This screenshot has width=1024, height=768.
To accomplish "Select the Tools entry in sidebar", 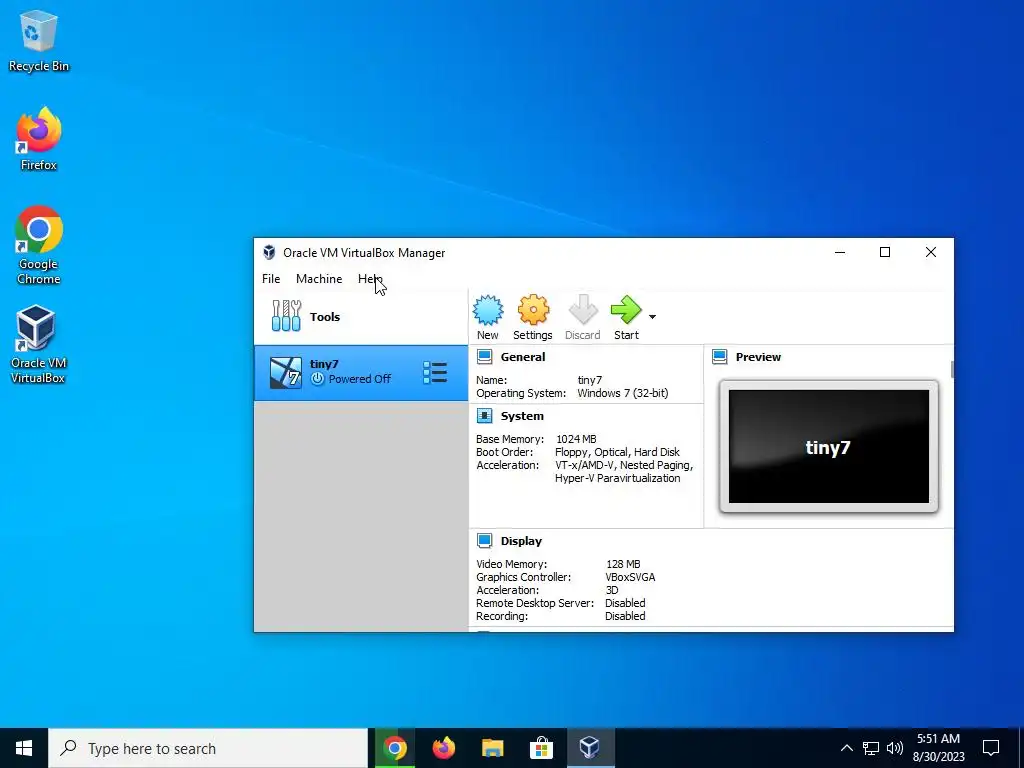I will (360, 317).
